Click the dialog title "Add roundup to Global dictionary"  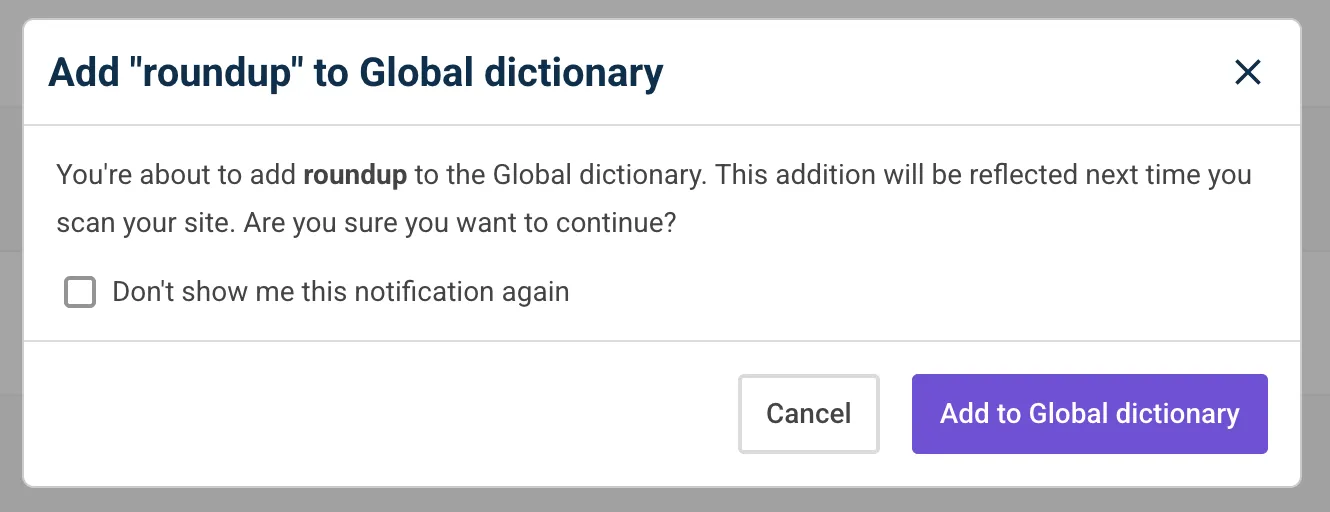coord(355,73)
